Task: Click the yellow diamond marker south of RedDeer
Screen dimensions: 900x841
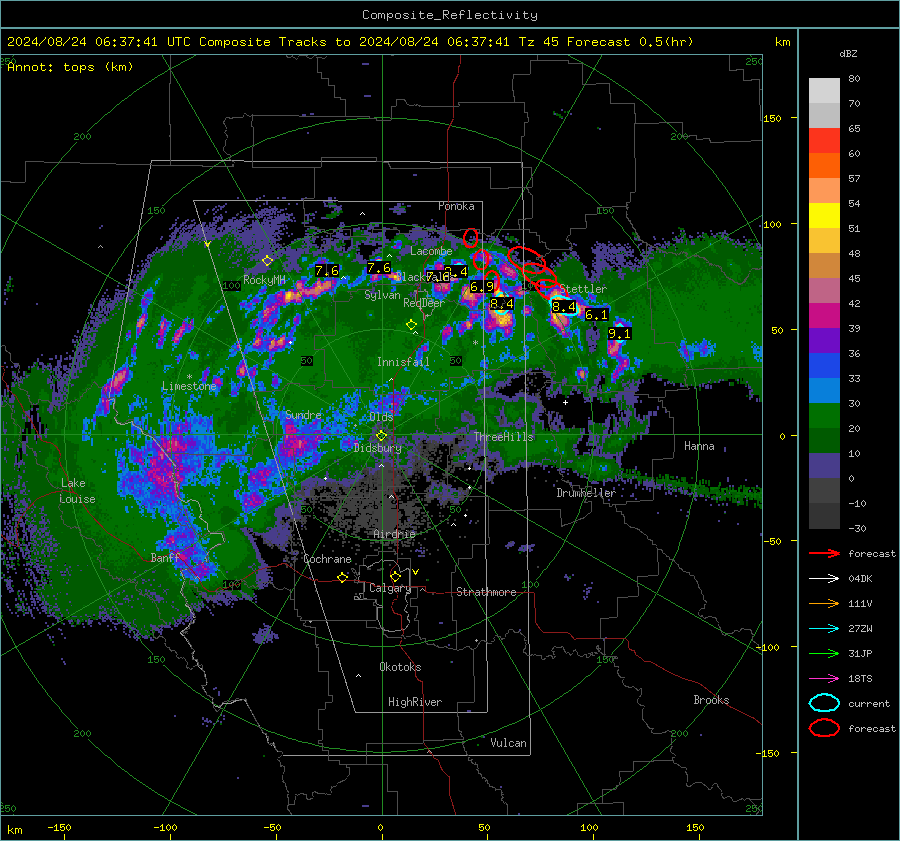Action: (x=411, y=325)
